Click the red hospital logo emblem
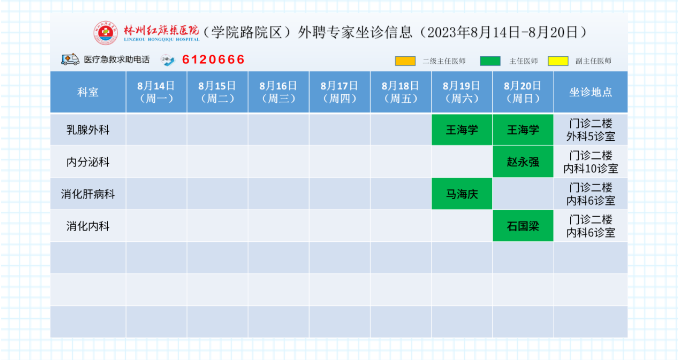Viewport: 679px width, 360px height. click(x=106, y=33)
